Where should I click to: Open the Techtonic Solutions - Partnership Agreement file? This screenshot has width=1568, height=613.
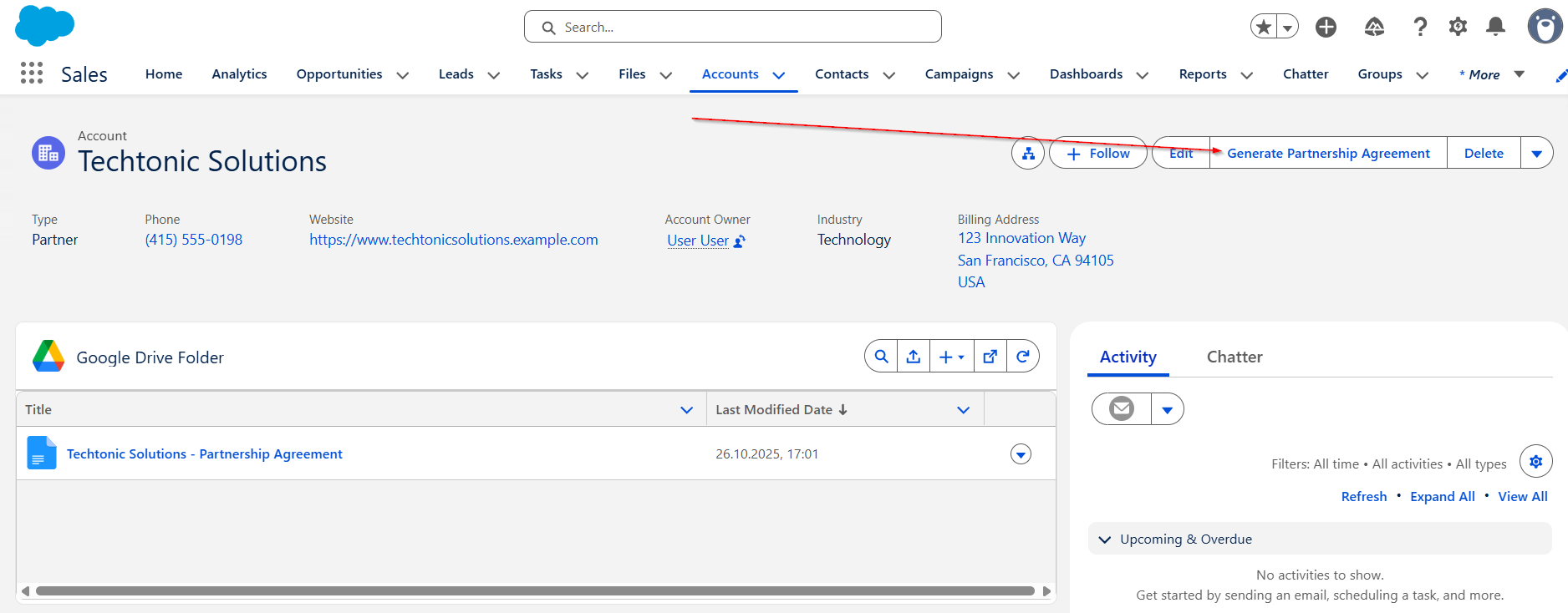point(204,454)
